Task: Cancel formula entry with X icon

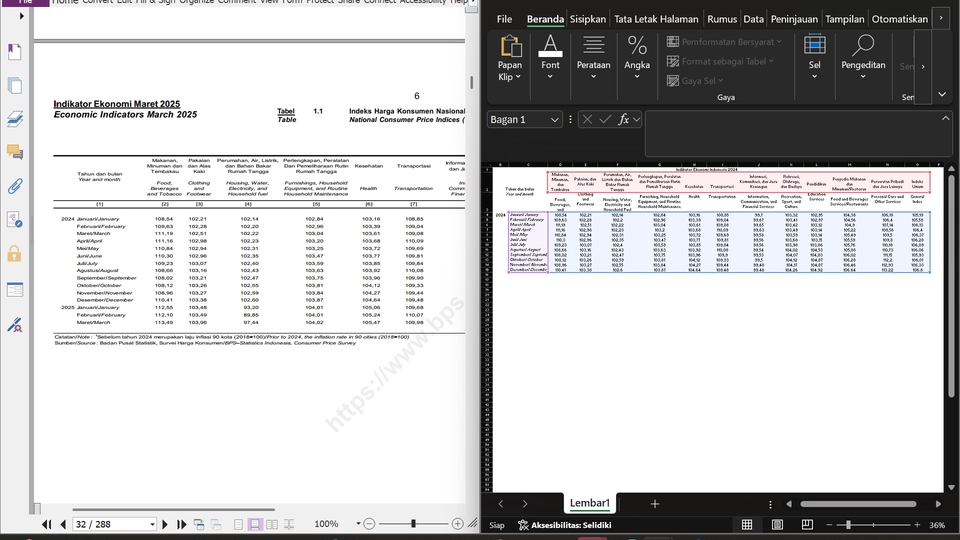Action: coord(587,119)
